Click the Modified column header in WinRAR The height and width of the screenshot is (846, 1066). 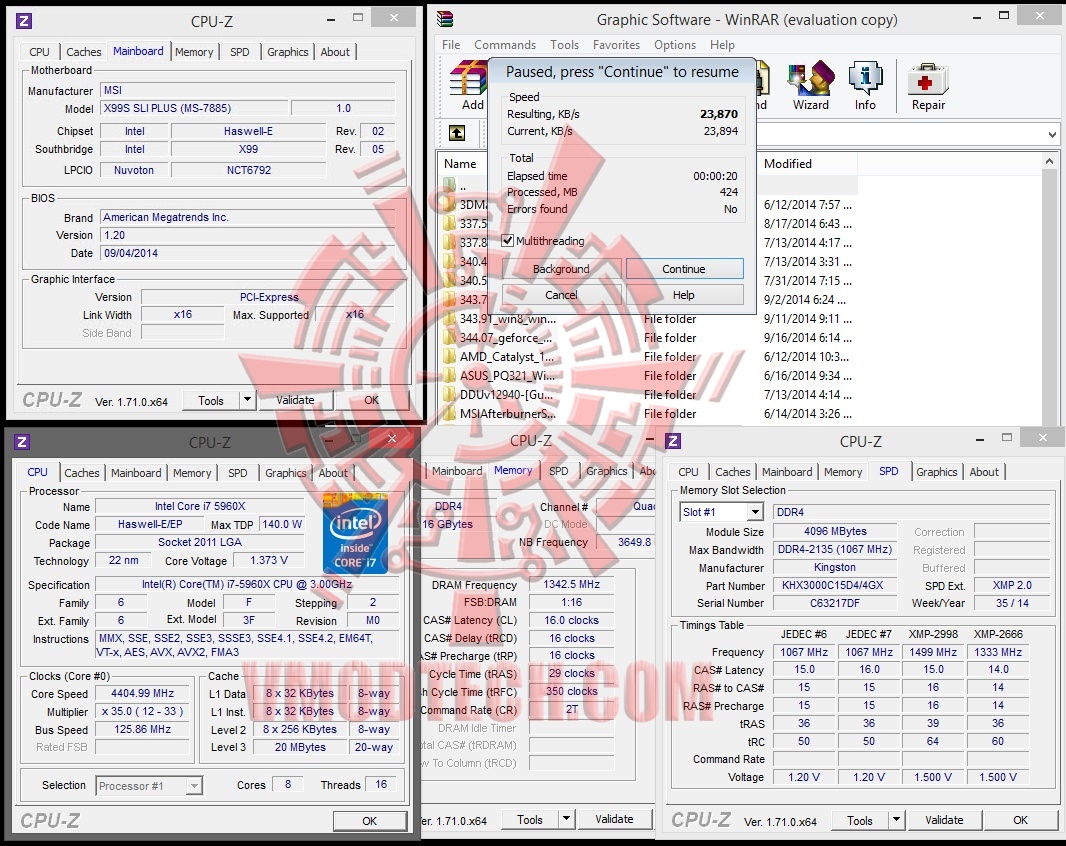808,163
